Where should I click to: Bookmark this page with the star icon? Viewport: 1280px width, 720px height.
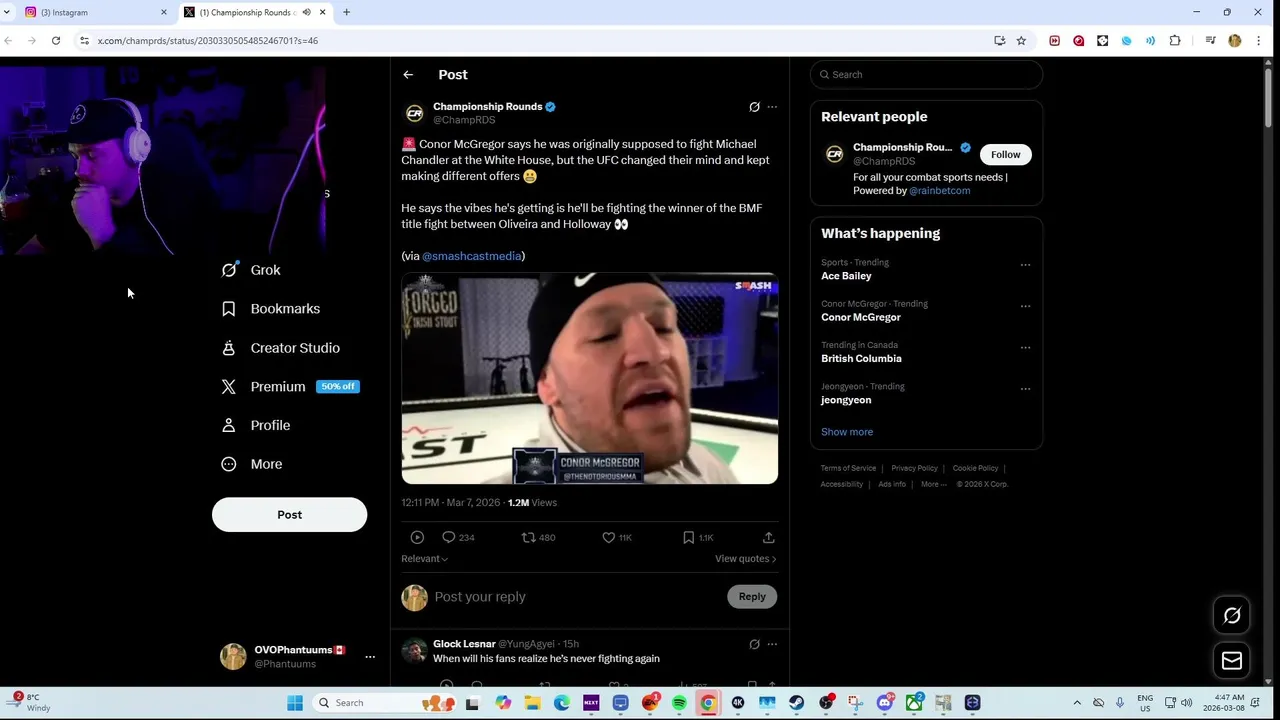(1021, 41)
